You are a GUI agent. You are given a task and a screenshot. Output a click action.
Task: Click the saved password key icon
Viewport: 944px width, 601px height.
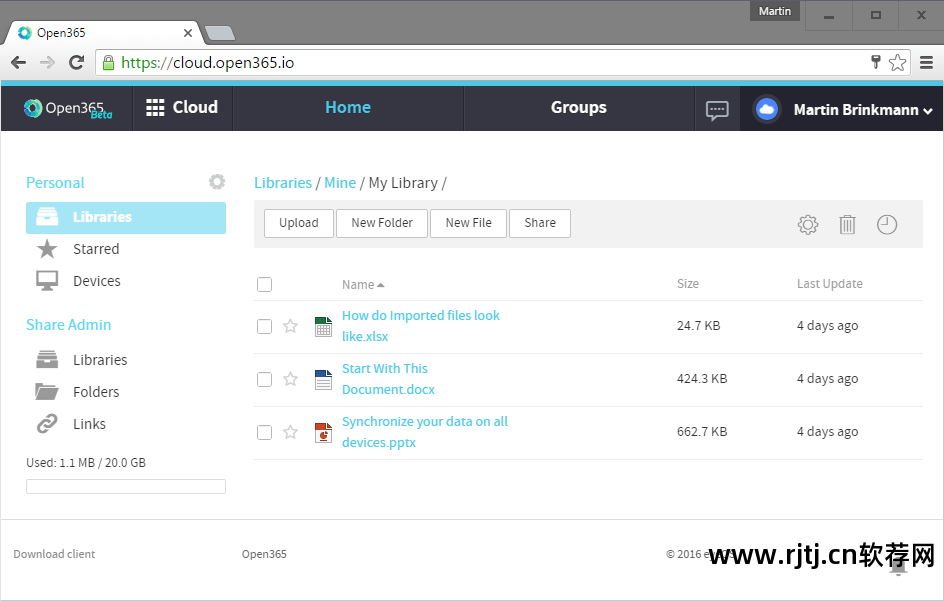[x=876, y=62]
